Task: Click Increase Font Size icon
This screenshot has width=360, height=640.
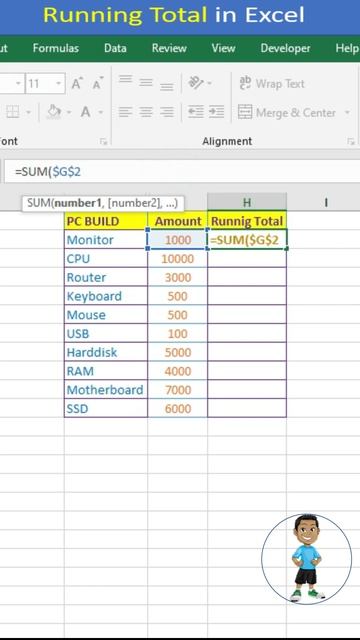Action: tap(77, 83)
